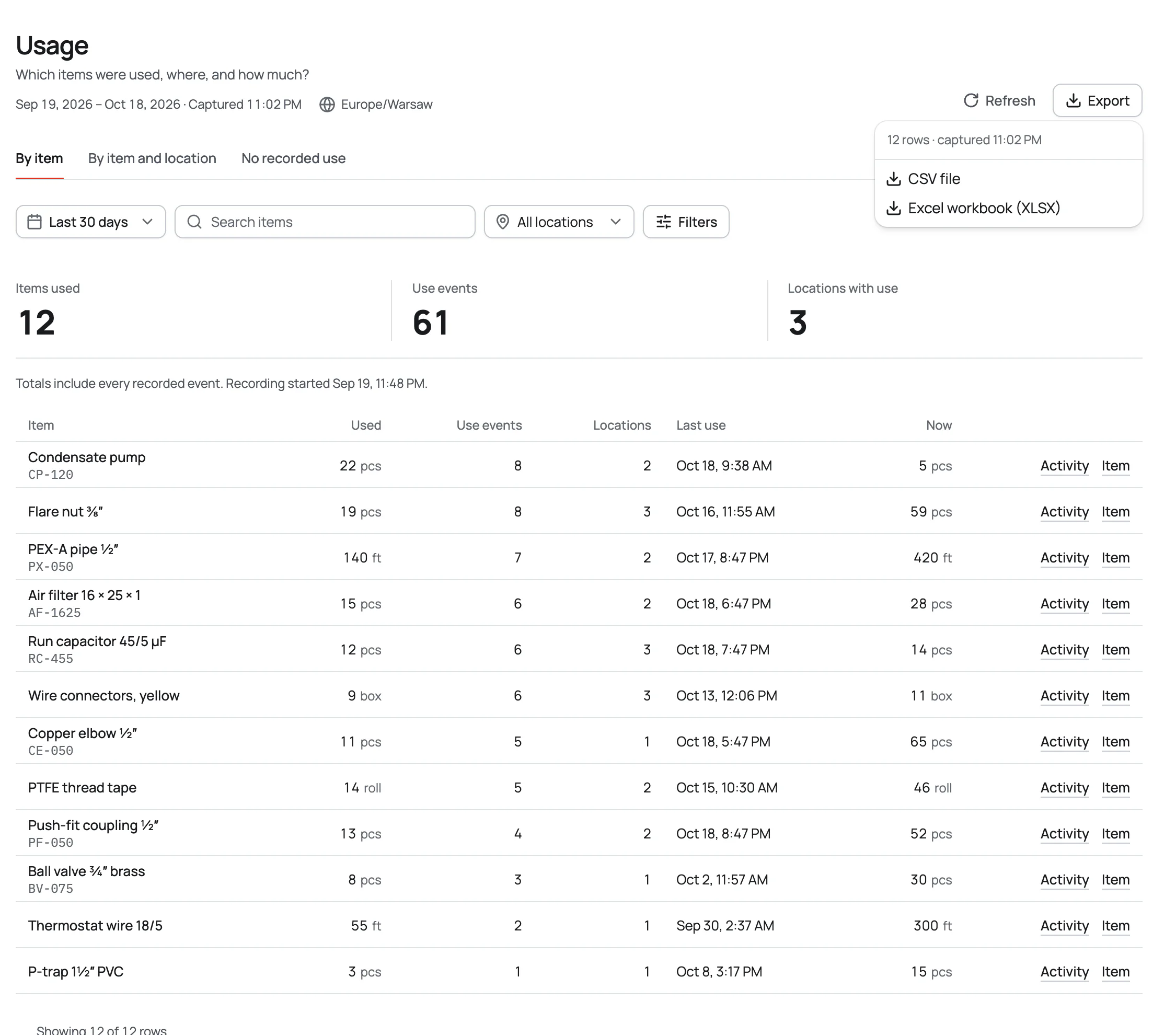Click the Use events column header
This screenshot has width=1176, height=1035.
[489, 425]
